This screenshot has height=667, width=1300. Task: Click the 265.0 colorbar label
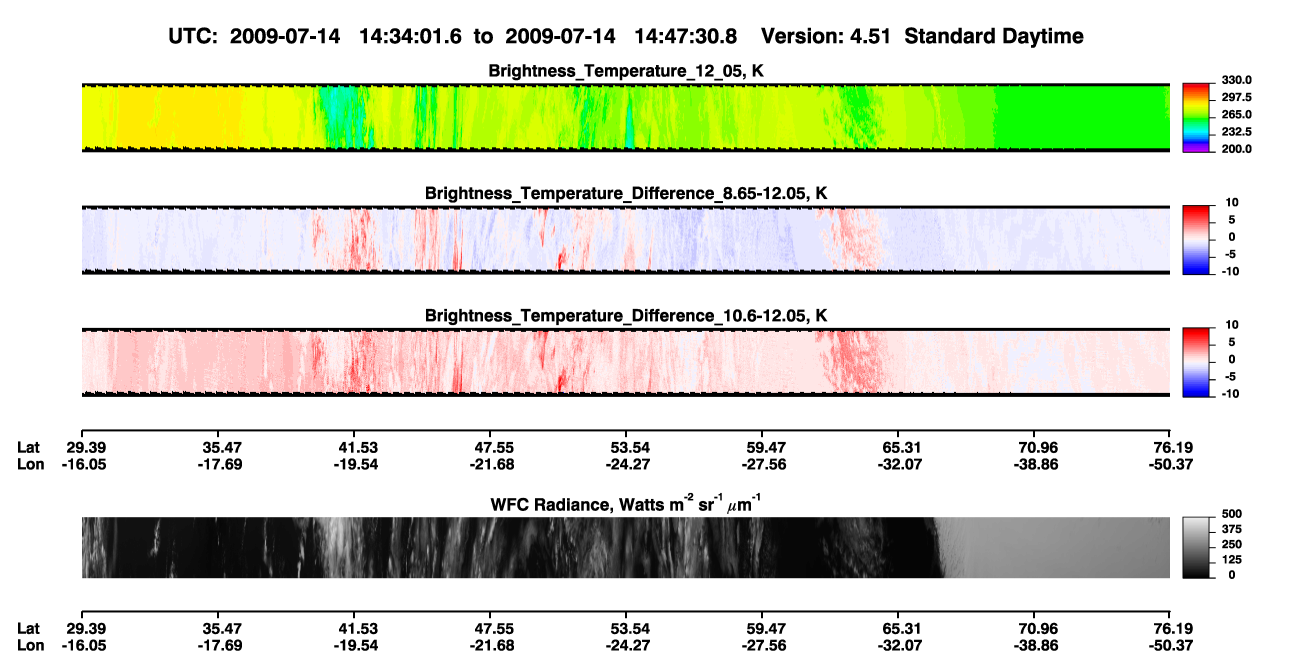(1236, 114)
